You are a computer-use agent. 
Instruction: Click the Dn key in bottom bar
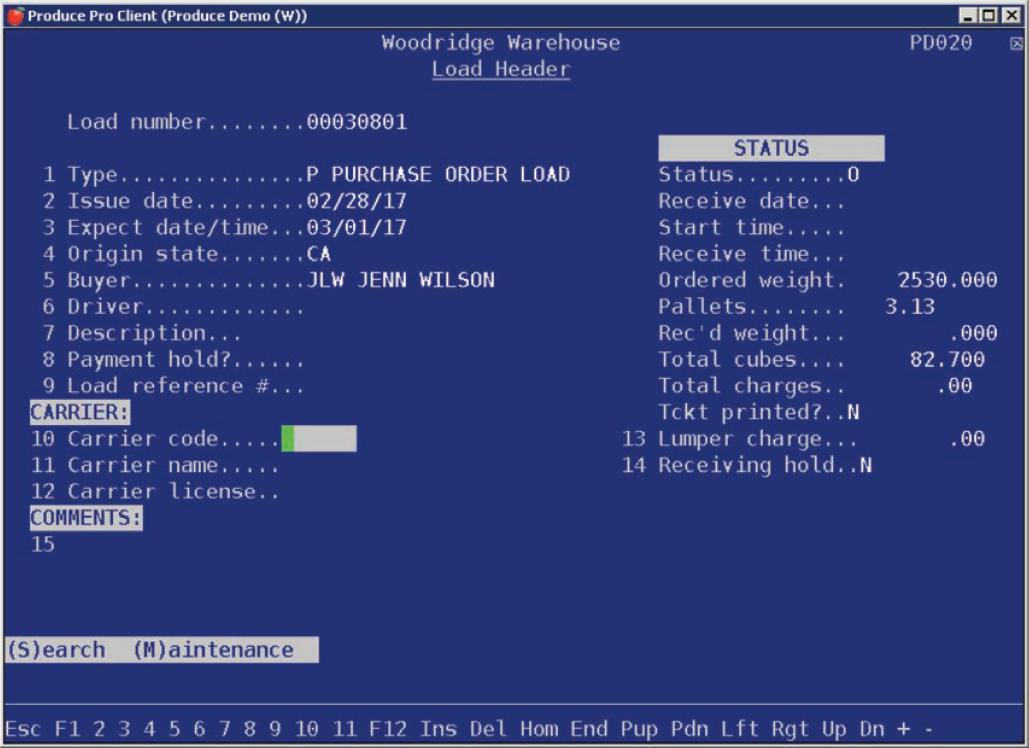pyautogui.click(x=872, y=729)
